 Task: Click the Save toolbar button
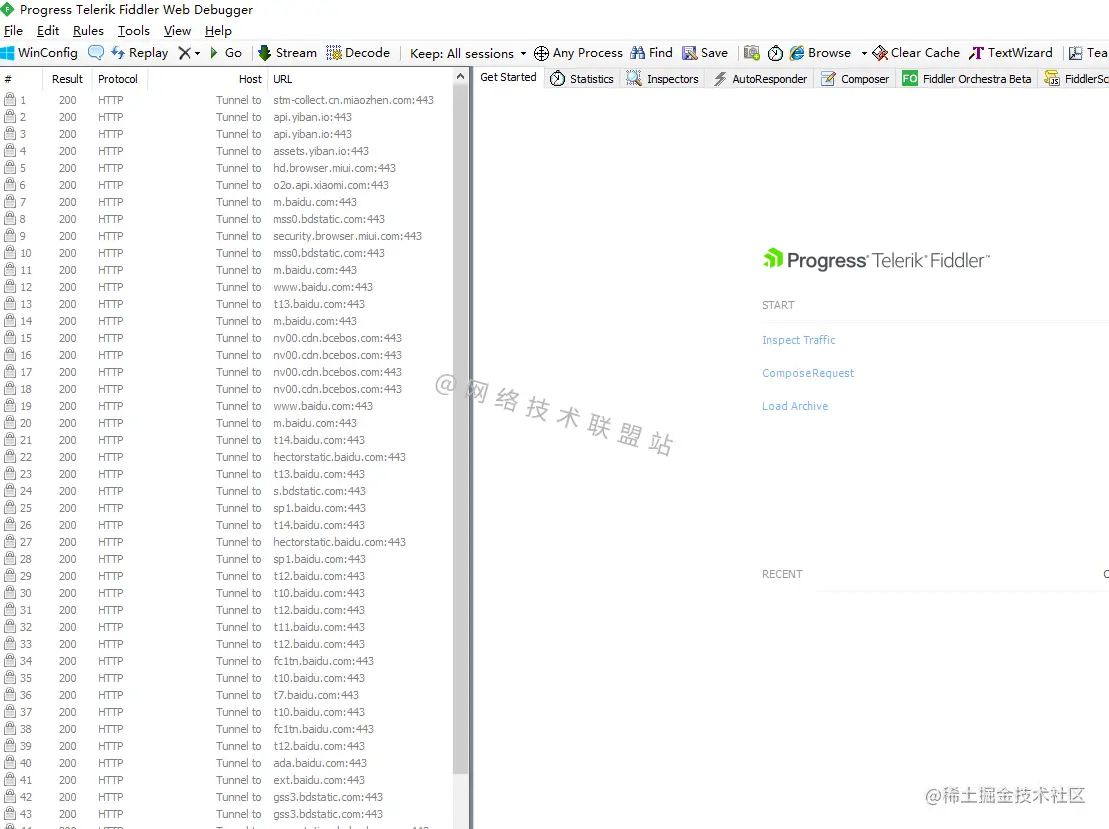705,53
